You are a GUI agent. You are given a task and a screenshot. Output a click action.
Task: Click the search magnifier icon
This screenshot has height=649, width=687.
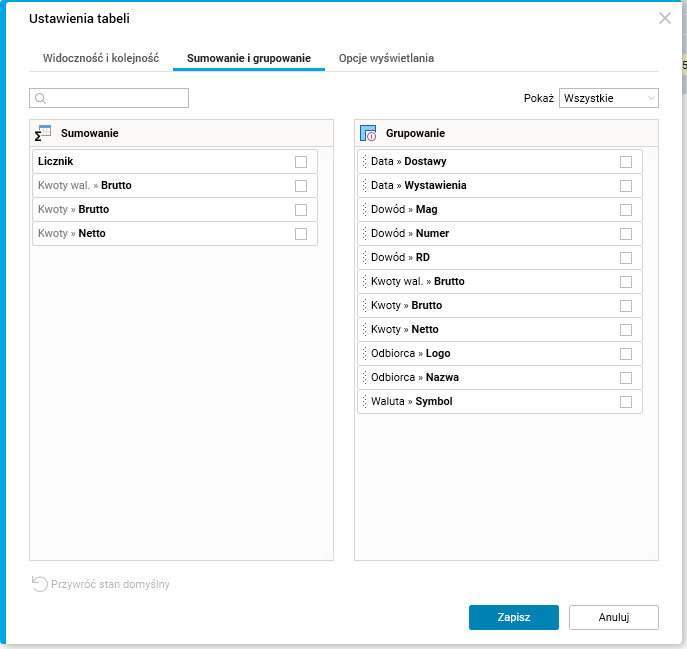point(41,98)
